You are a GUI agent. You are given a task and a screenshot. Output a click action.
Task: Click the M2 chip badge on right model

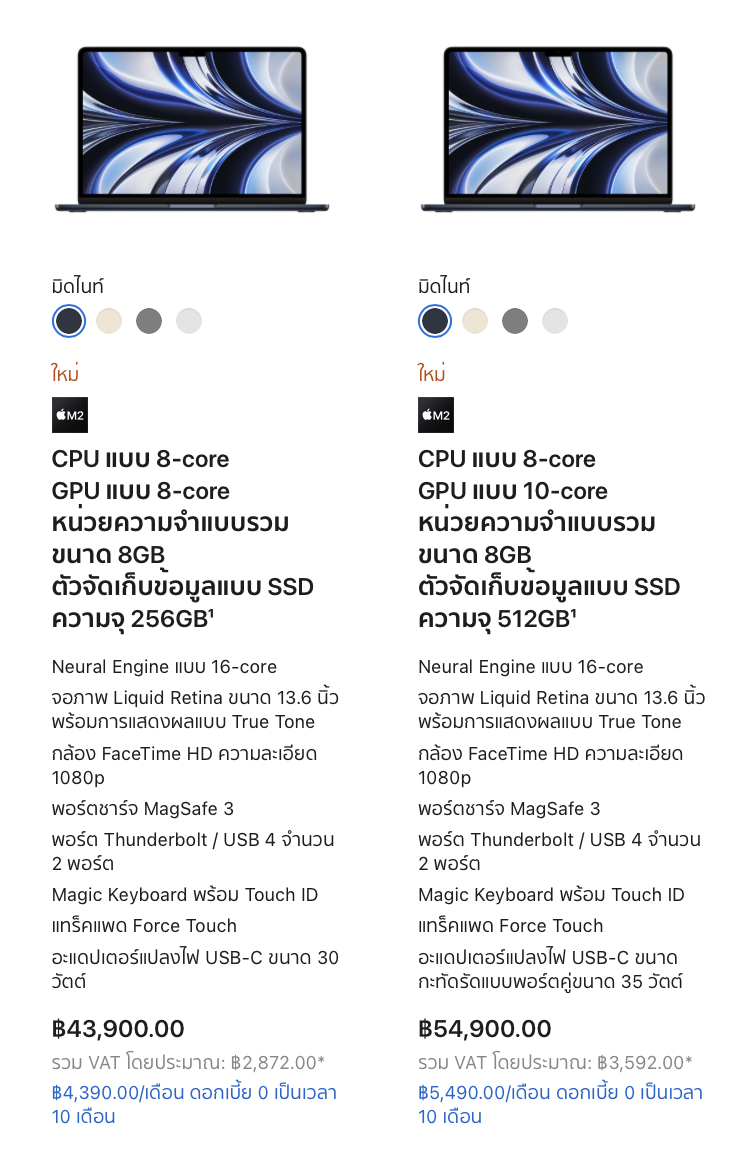[x=436, y=415]
